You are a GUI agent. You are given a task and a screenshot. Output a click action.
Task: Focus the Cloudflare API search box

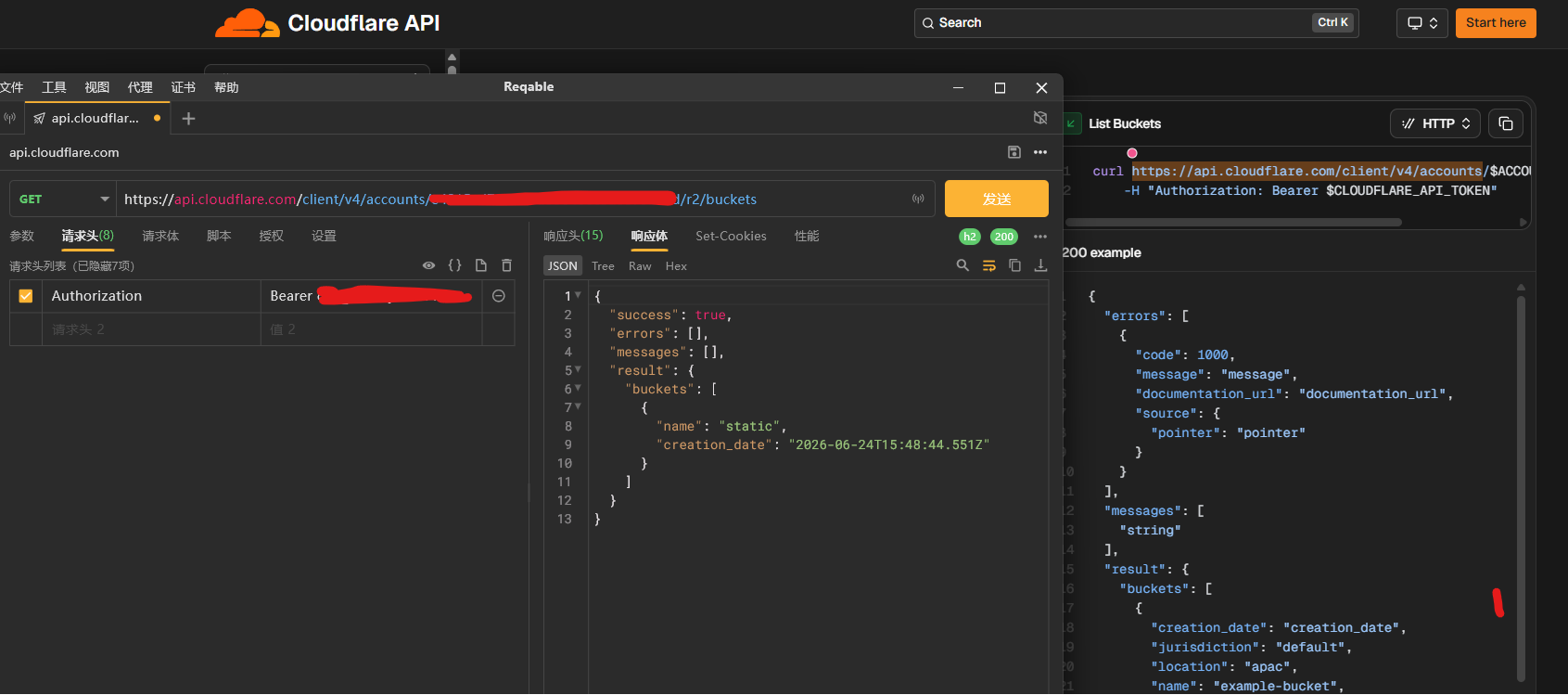[x=1136, y=23]
